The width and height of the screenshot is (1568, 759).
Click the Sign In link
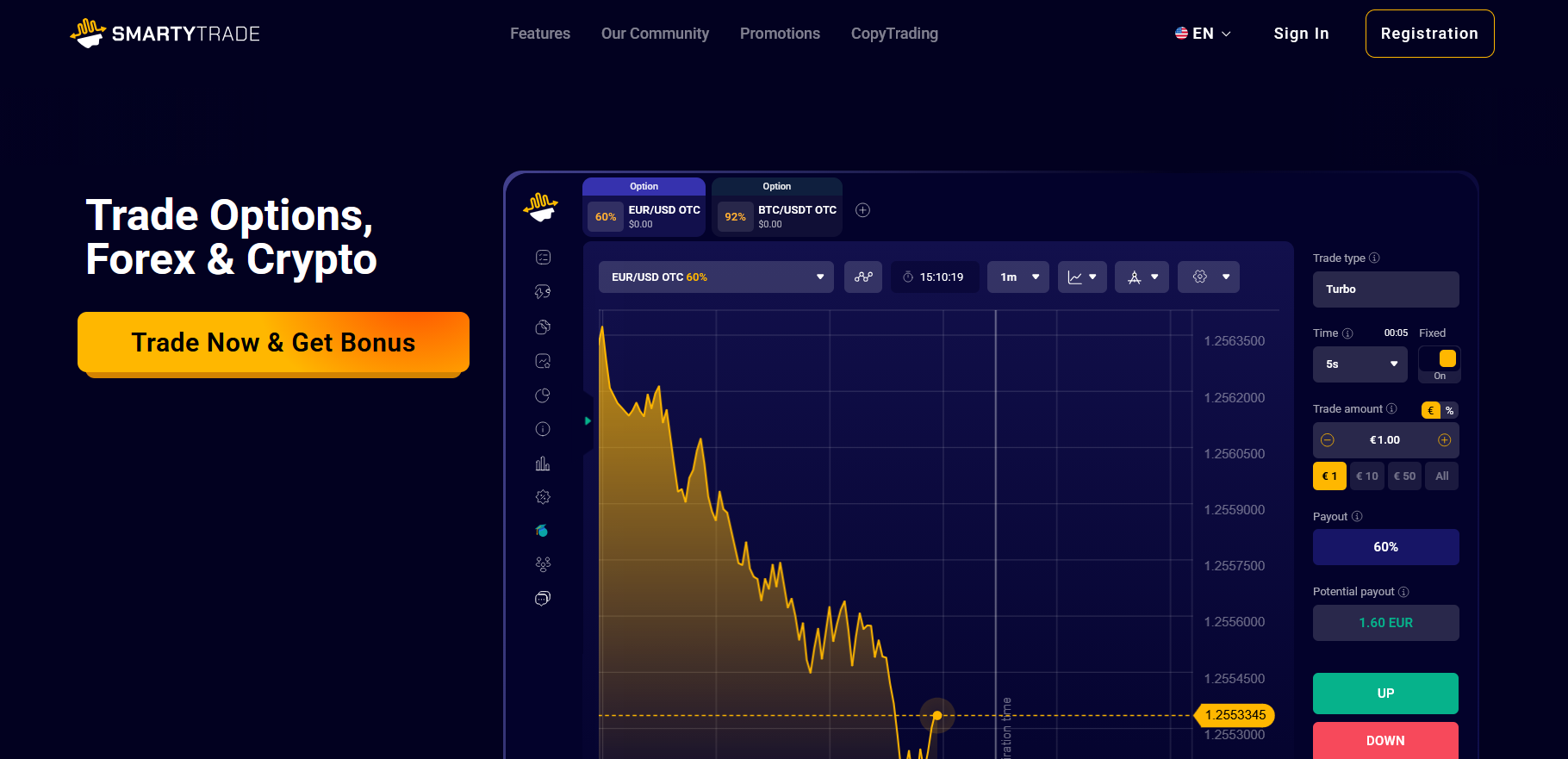[1301, 34]
